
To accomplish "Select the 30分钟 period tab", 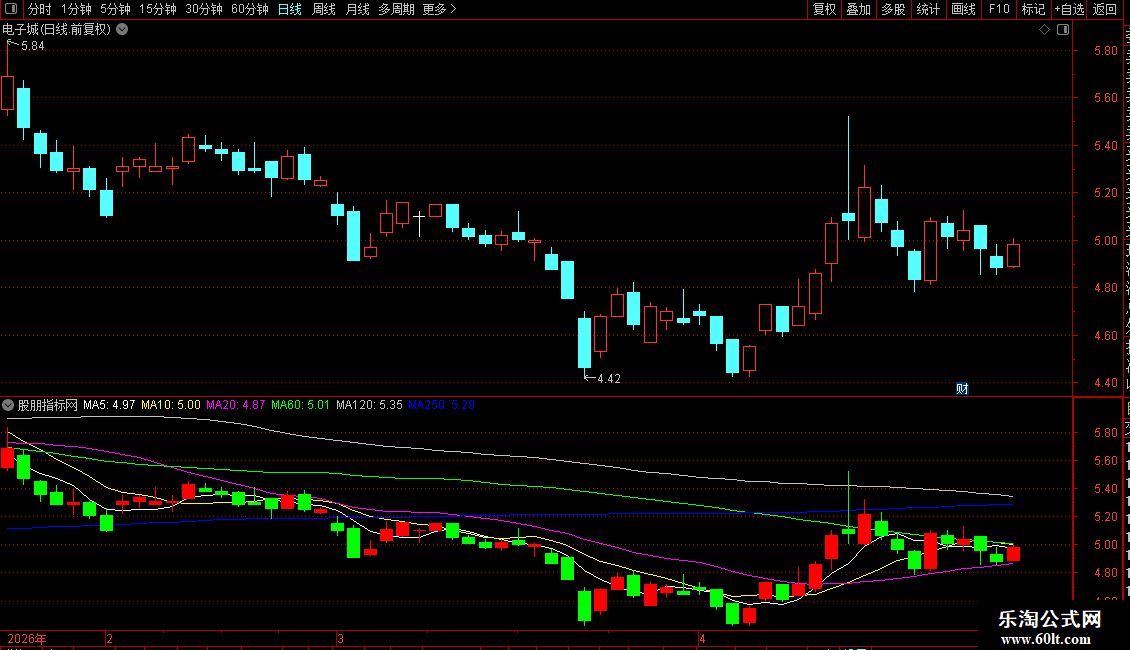I will [203, 9].
